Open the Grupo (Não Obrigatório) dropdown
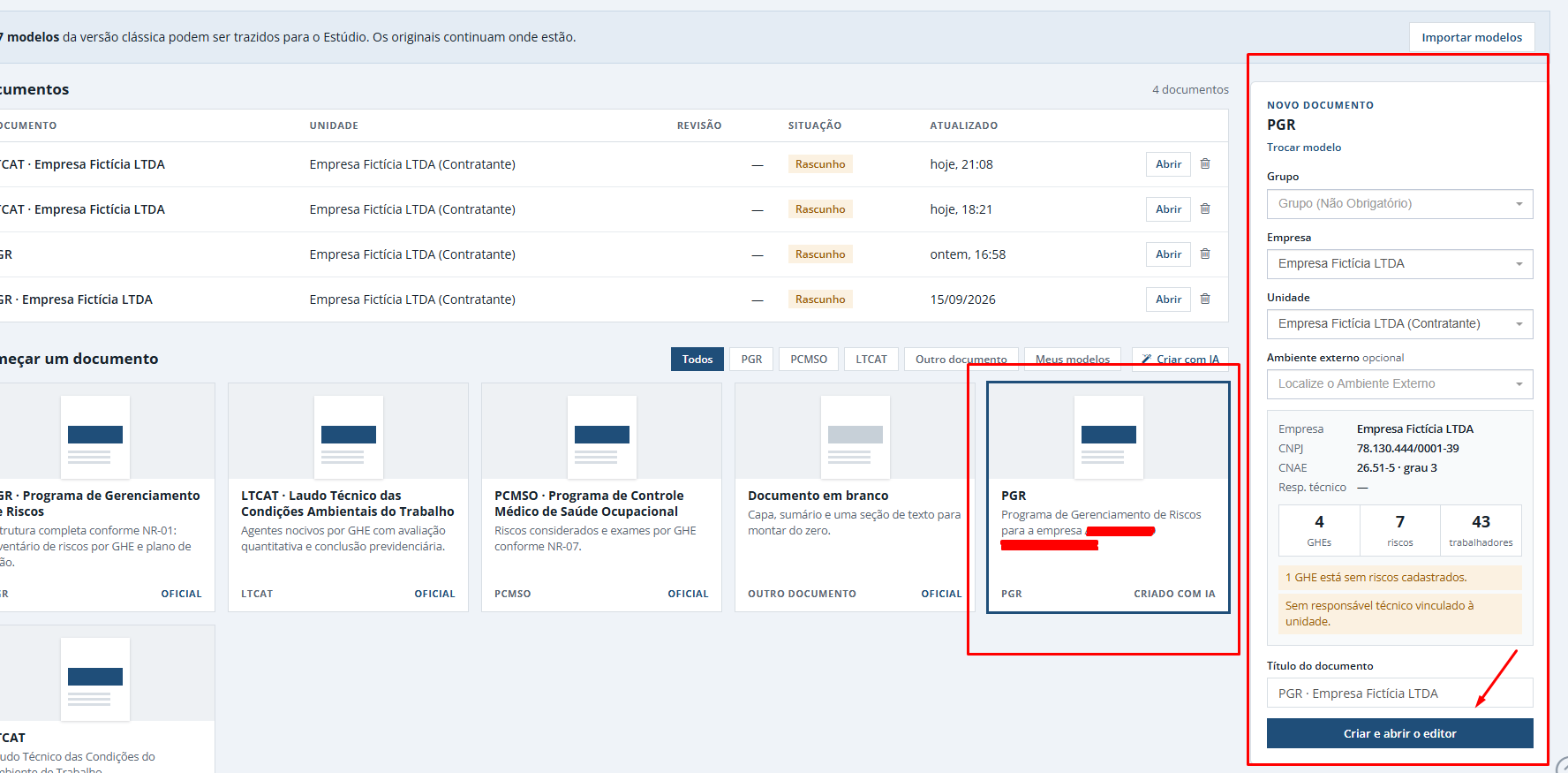 click(x=1399, y=204)
